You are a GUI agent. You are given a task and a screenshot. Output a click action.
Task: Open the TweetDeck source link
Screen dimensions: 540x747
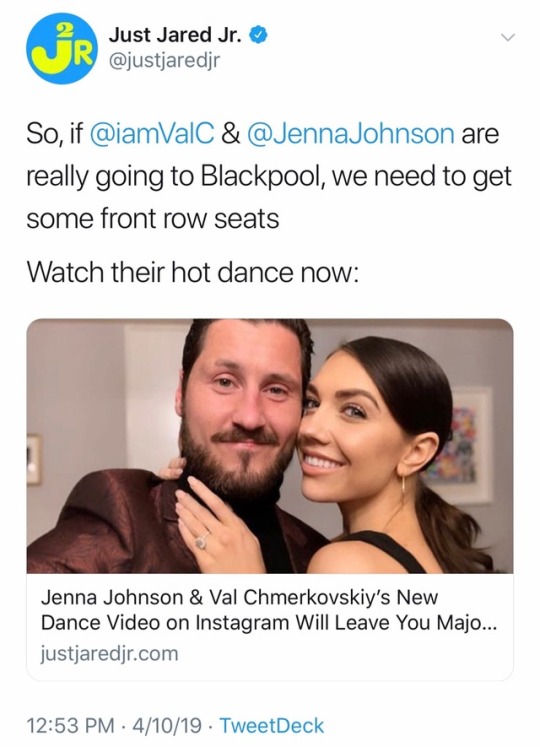[271, 726]
